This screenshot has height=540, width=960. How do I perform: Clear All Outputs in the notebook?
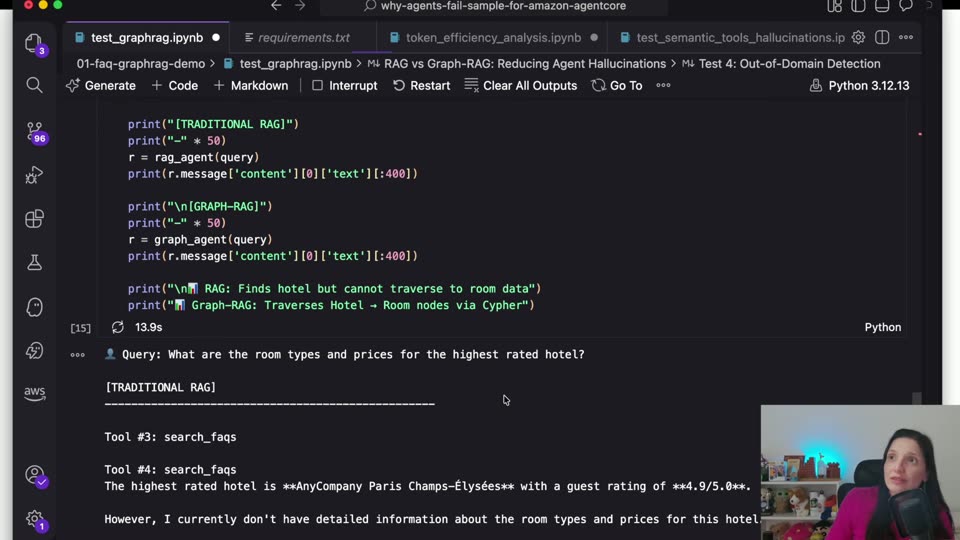[521, 86]
